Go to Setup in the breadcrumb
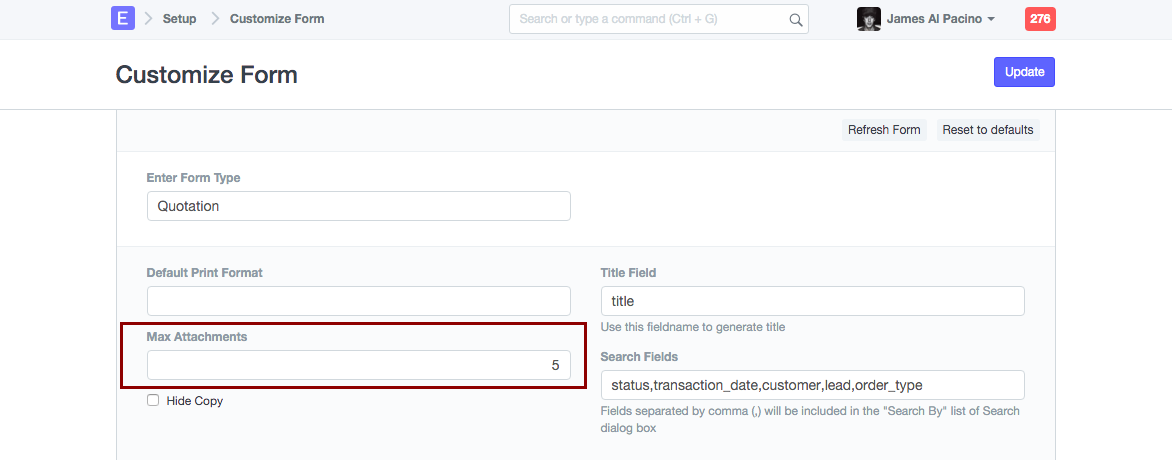 (x=180, y=19)
